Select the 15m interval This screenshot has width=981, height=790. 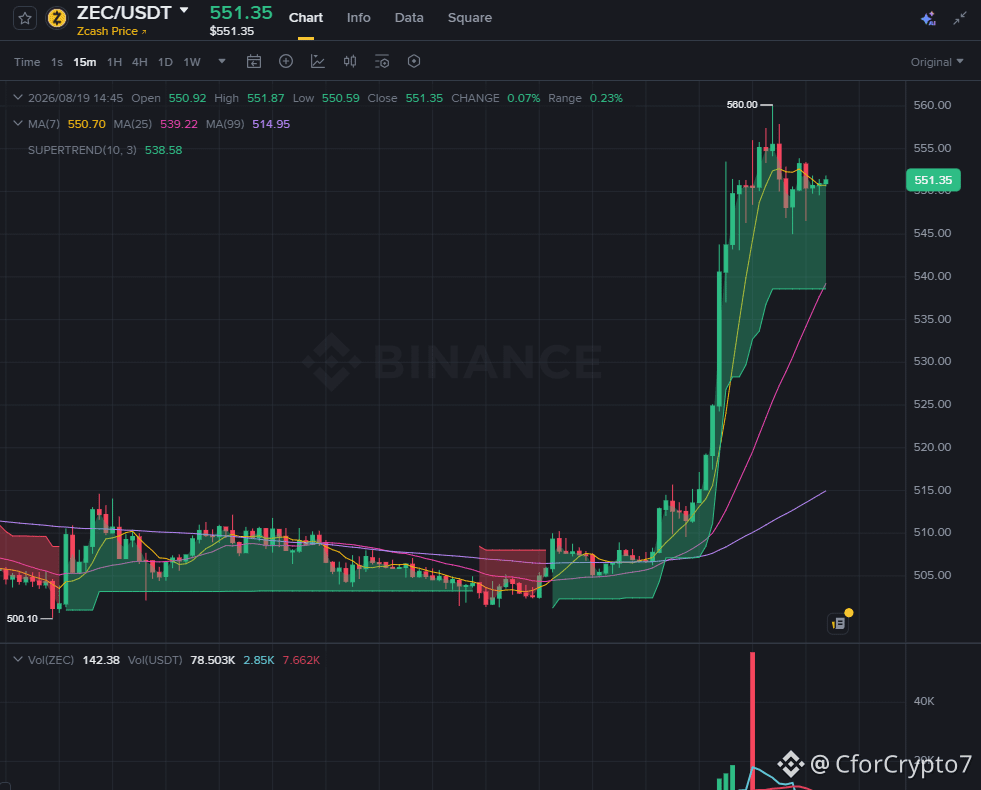click(x=84, y=62)
